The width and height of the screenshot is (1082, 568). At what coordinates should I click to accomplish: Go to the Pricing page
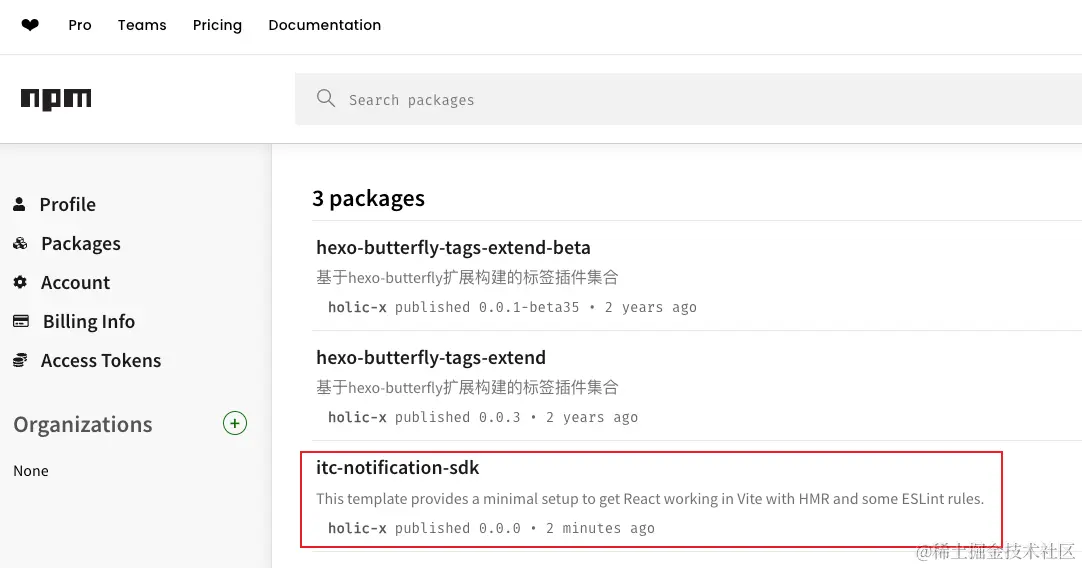point(217,25)
